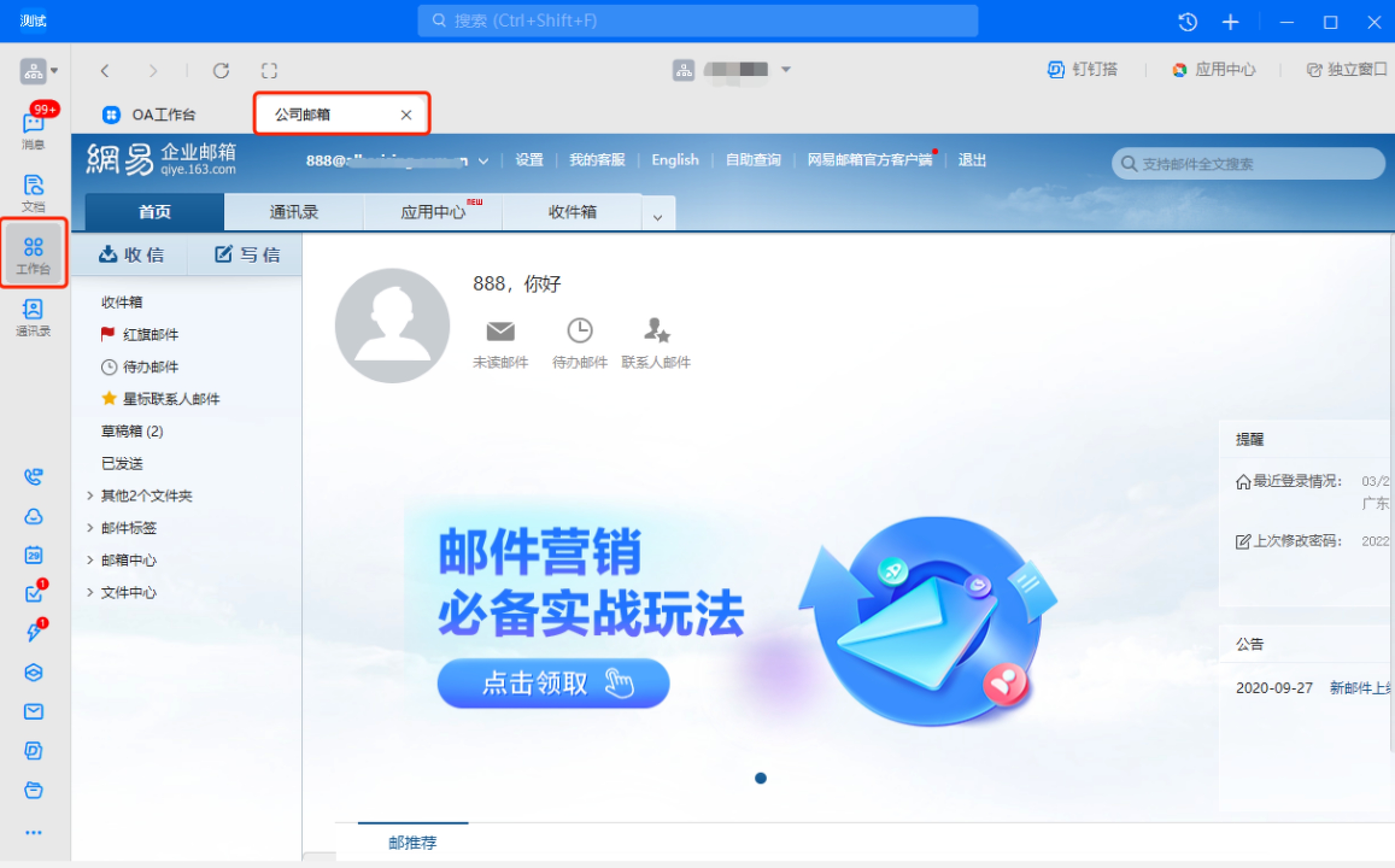Viewport: 1395px width, 868px height.
Task: Click the history clock icon in title bar
Action: [1187, 22]
